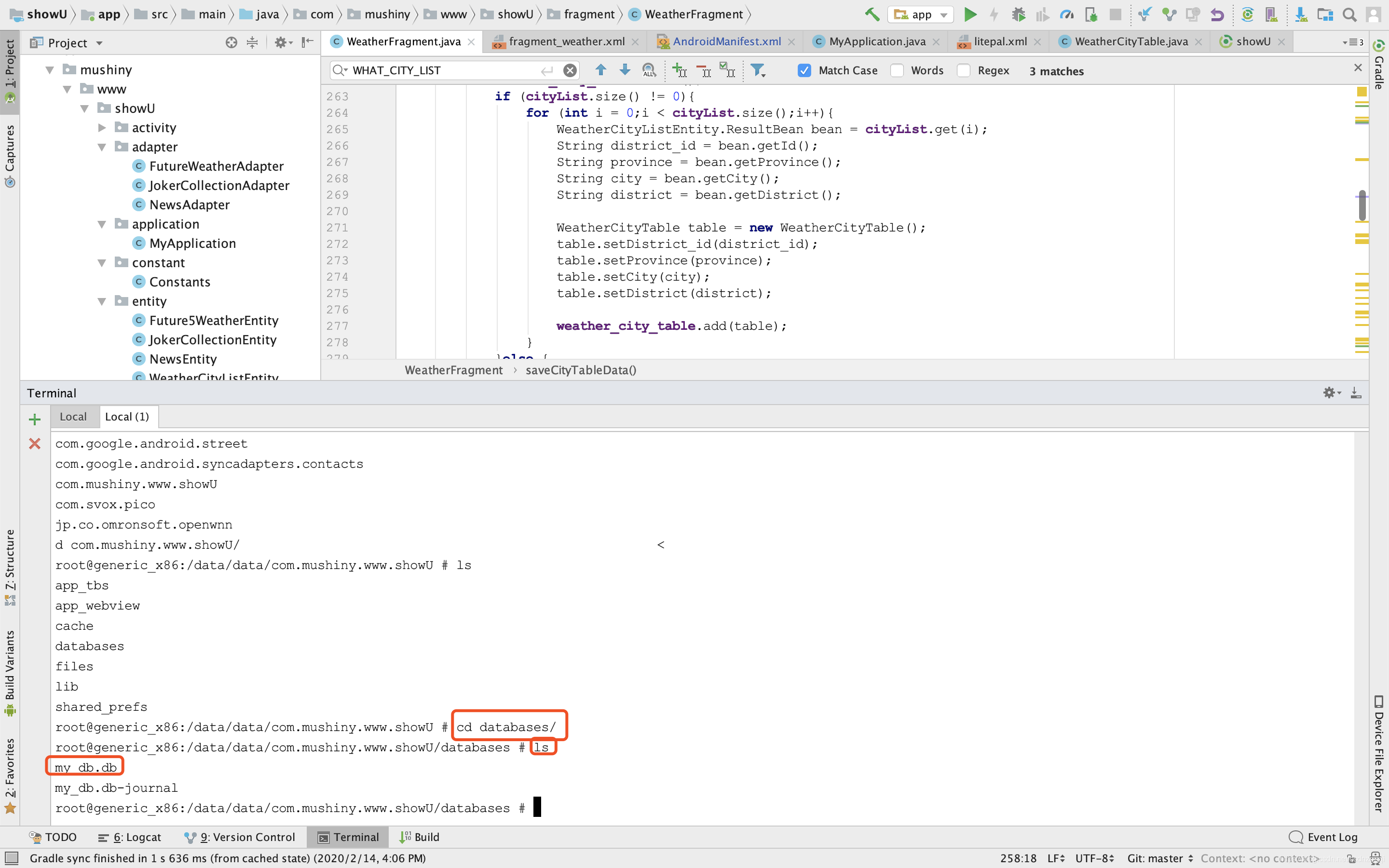Run the app with green play button
This screenshot has width=1389, height=868.
970,14
